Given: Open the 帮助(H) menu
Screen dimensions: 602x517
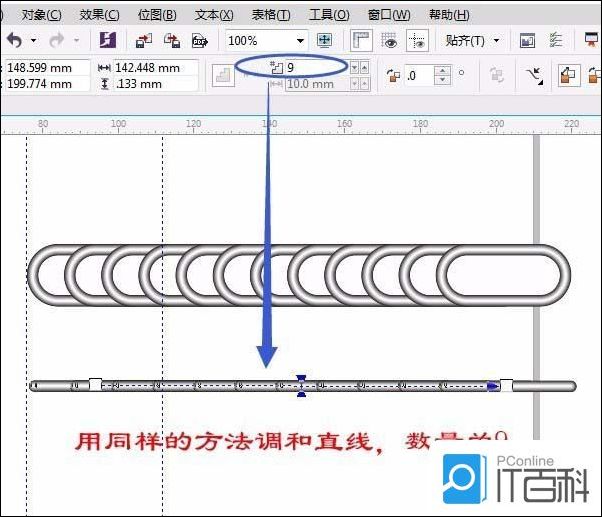Looking at the screenshot, I should tap(449, 15).
